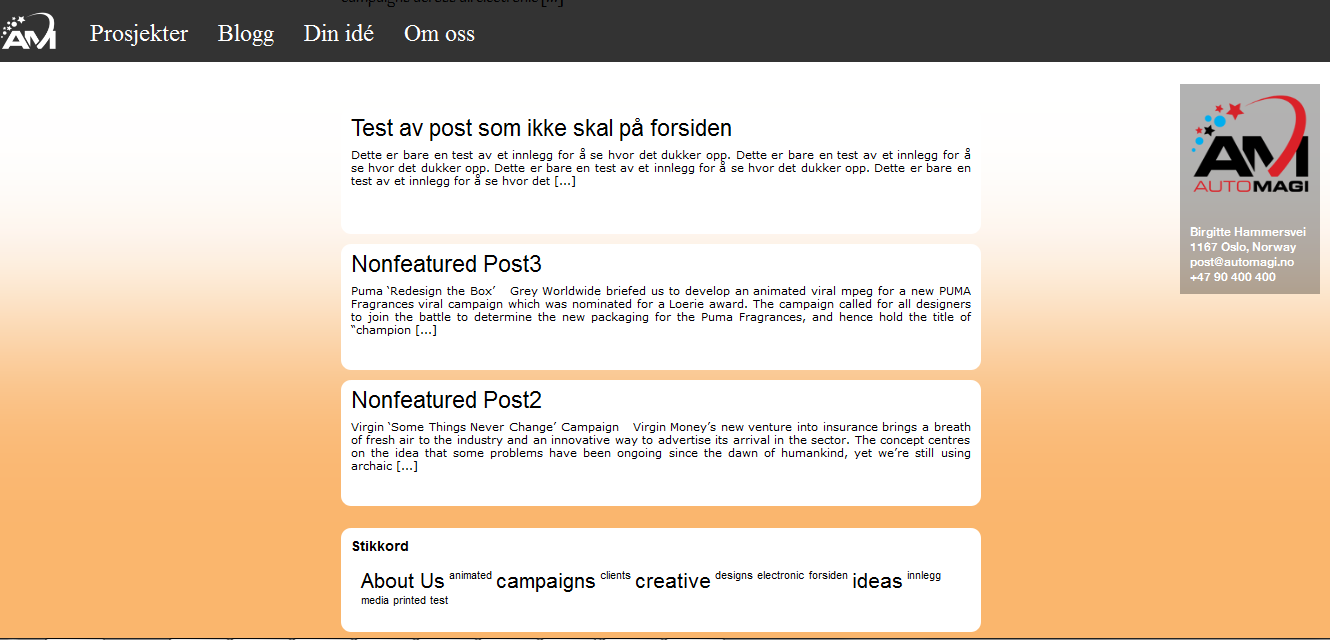1330x640 pixels.
Task: Click the excerpt beginning 'Puma ‘Redesign the Box’'
Action: pyautogui.click(x=661, y=311)
